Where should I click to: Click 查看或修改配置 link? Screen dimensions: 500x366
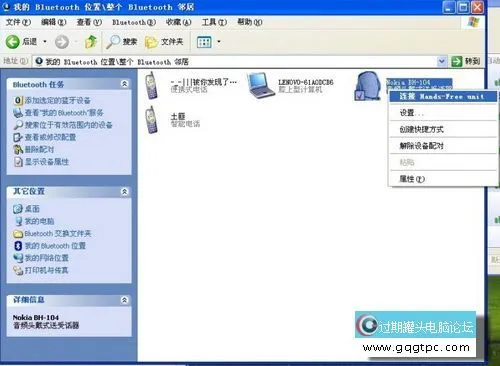click(x=50, y=137)
